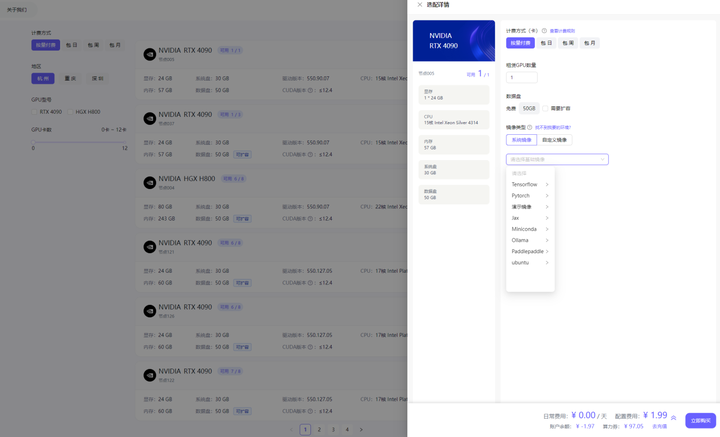This screenshot has height=437, width=720.
Task: Go to page 4 in pagination
Action: (347, 430)
